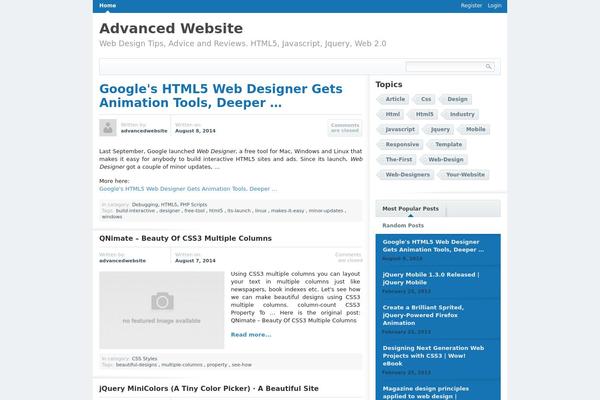Click Comments are closed box on first post

pos(345,128)
